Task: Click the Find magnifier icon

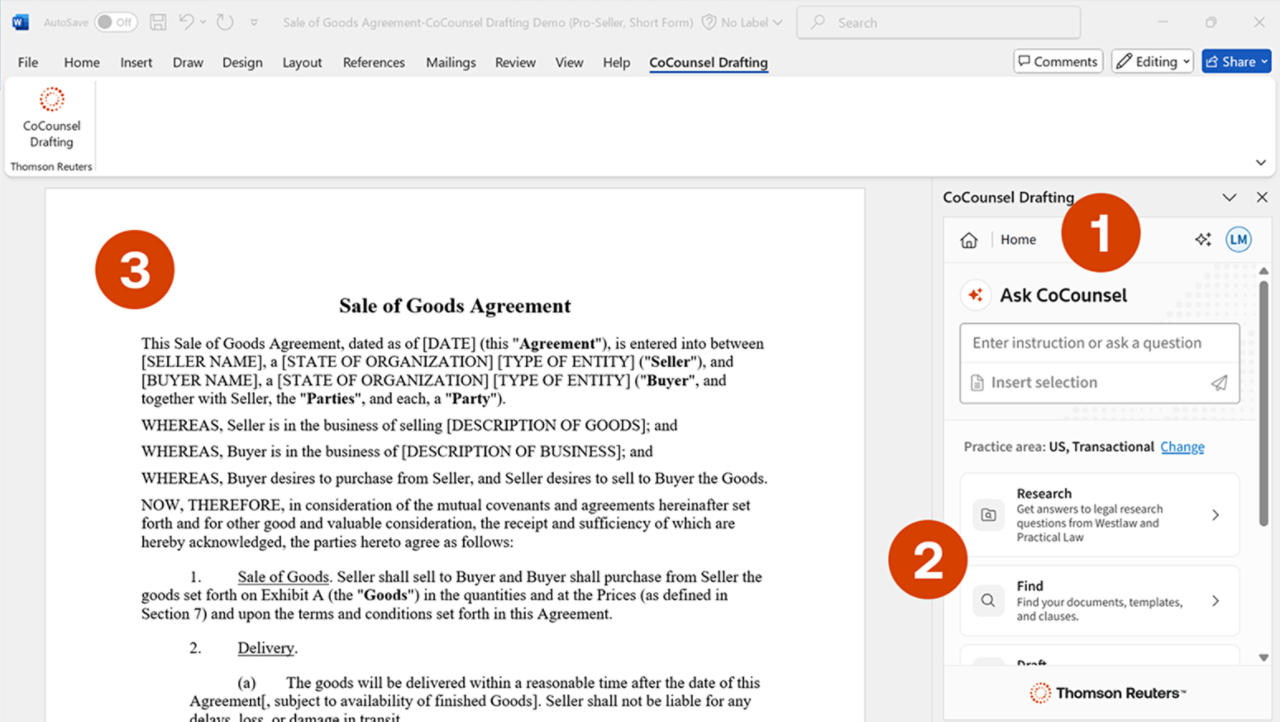Action: (988, 601)
